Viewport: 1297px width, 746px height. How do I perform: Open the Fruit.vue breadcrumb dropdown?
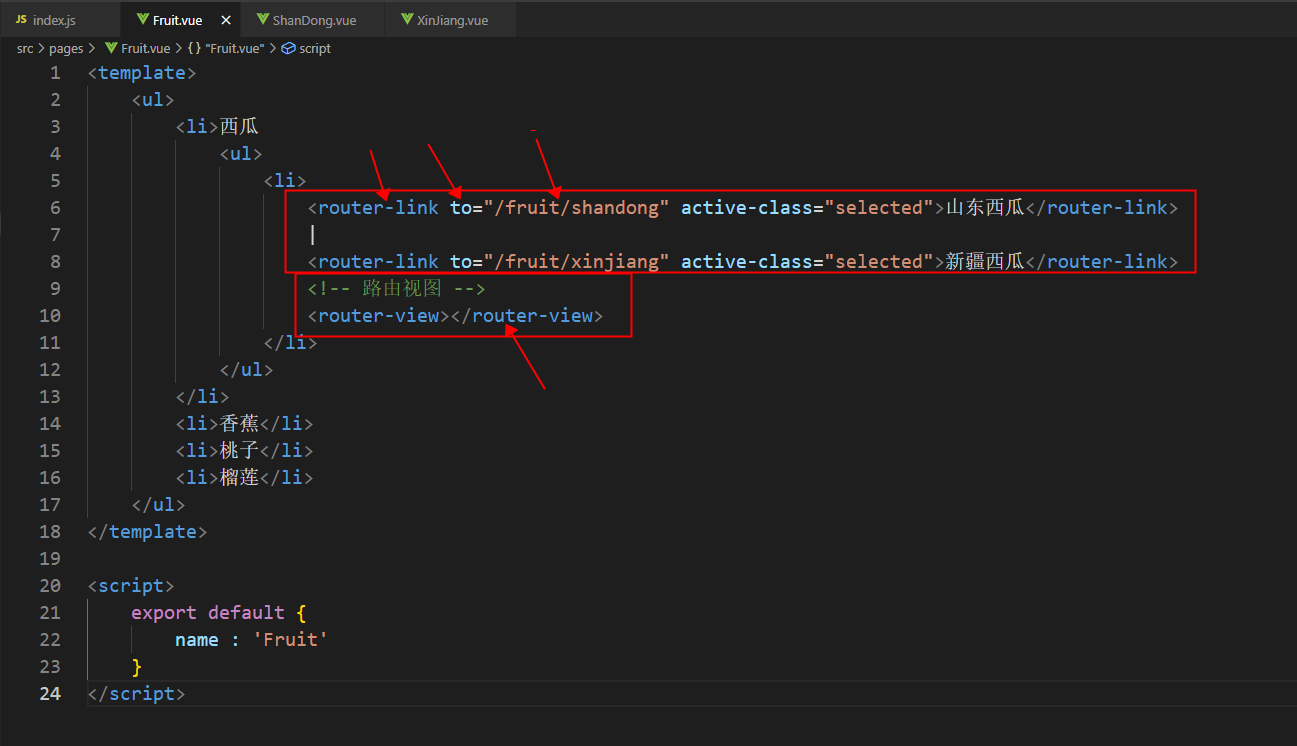click(145, 48)
